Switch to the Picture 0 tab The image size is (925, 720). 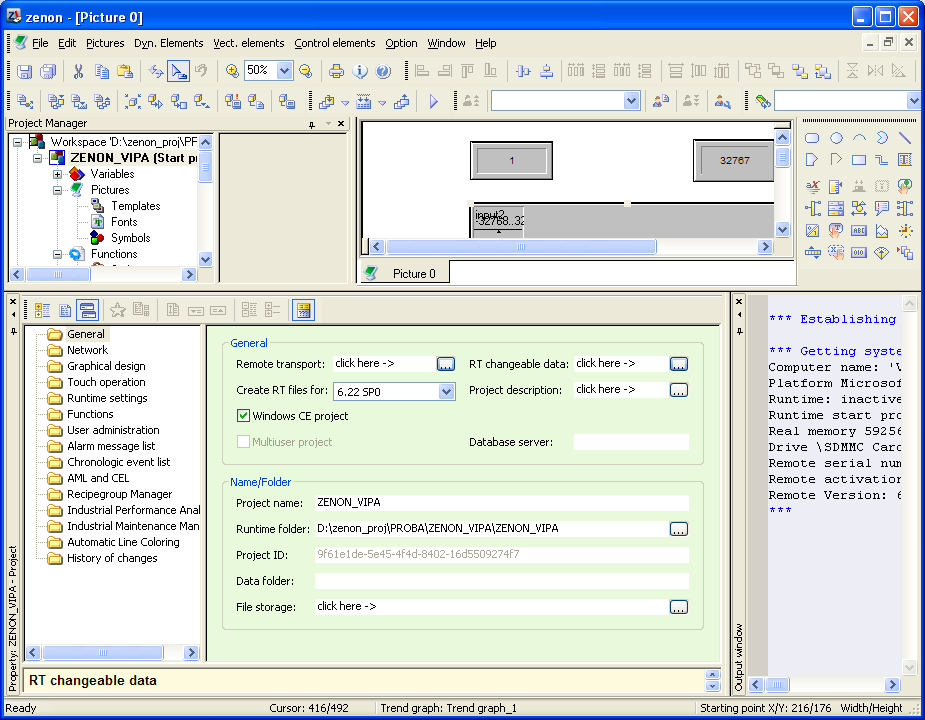coord(413,273)
